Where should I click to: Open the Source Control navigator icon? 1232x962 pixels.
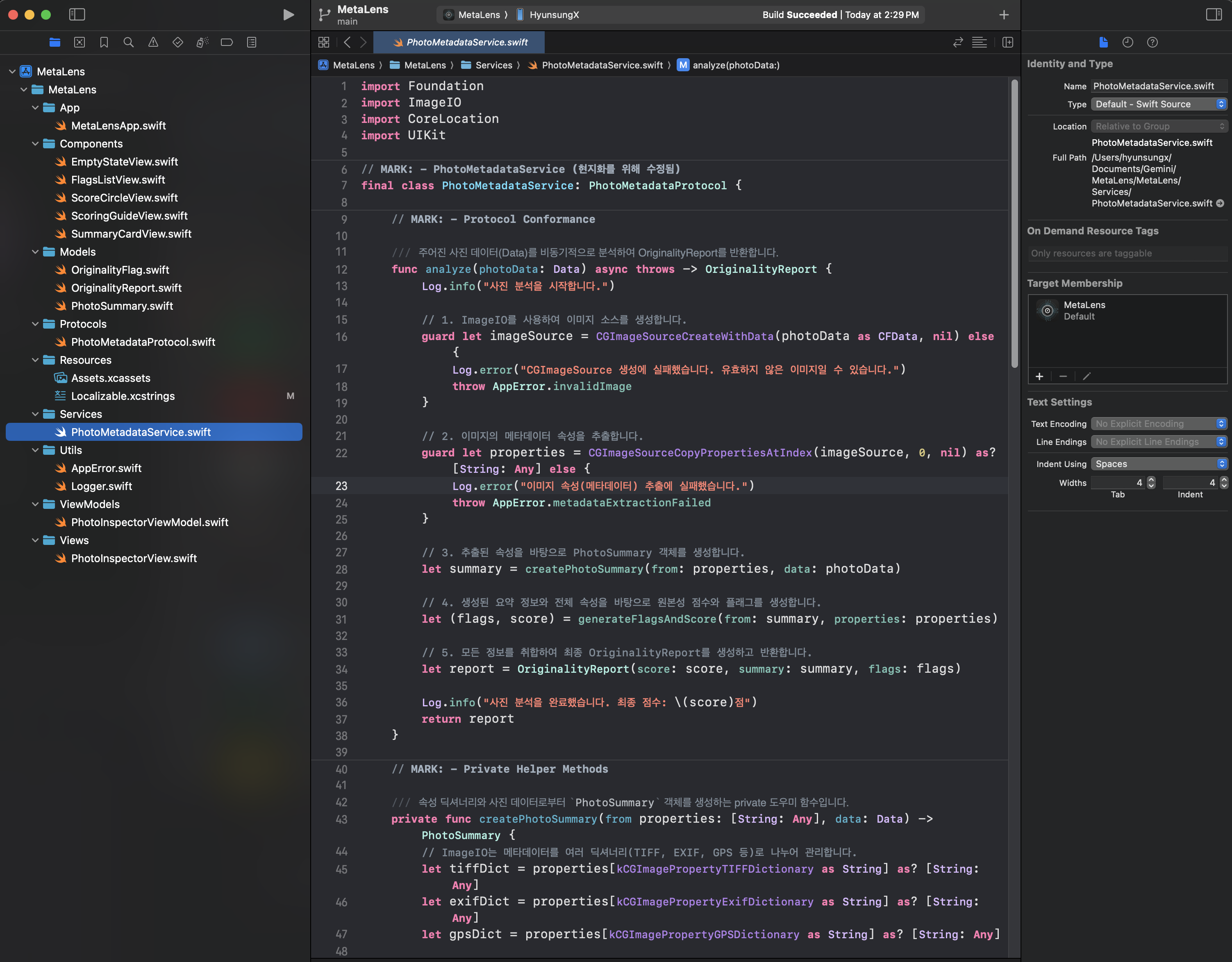click(80, 42)
